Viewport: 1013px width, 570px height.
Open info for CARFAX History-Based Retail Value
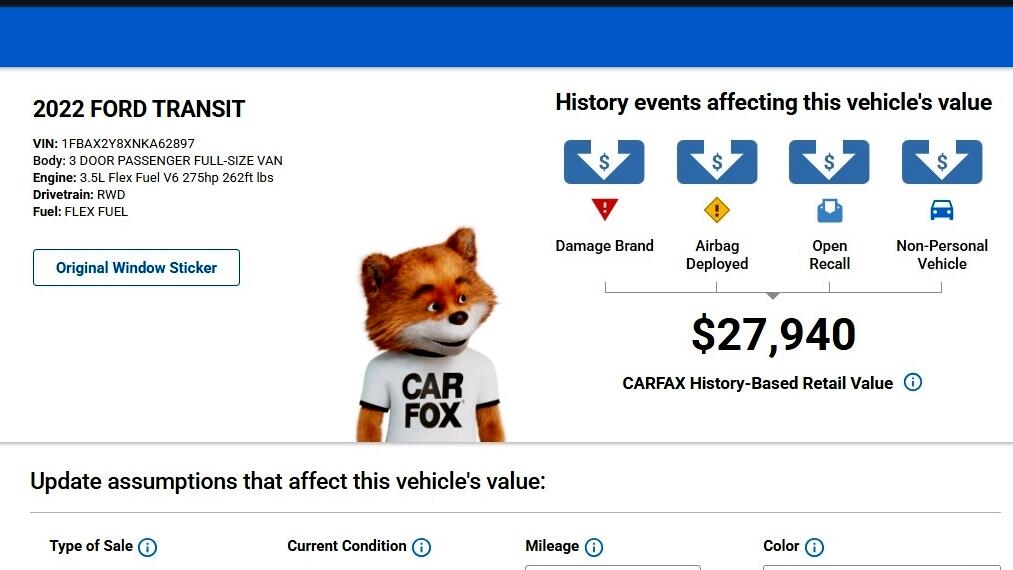(x=912, y=382)
